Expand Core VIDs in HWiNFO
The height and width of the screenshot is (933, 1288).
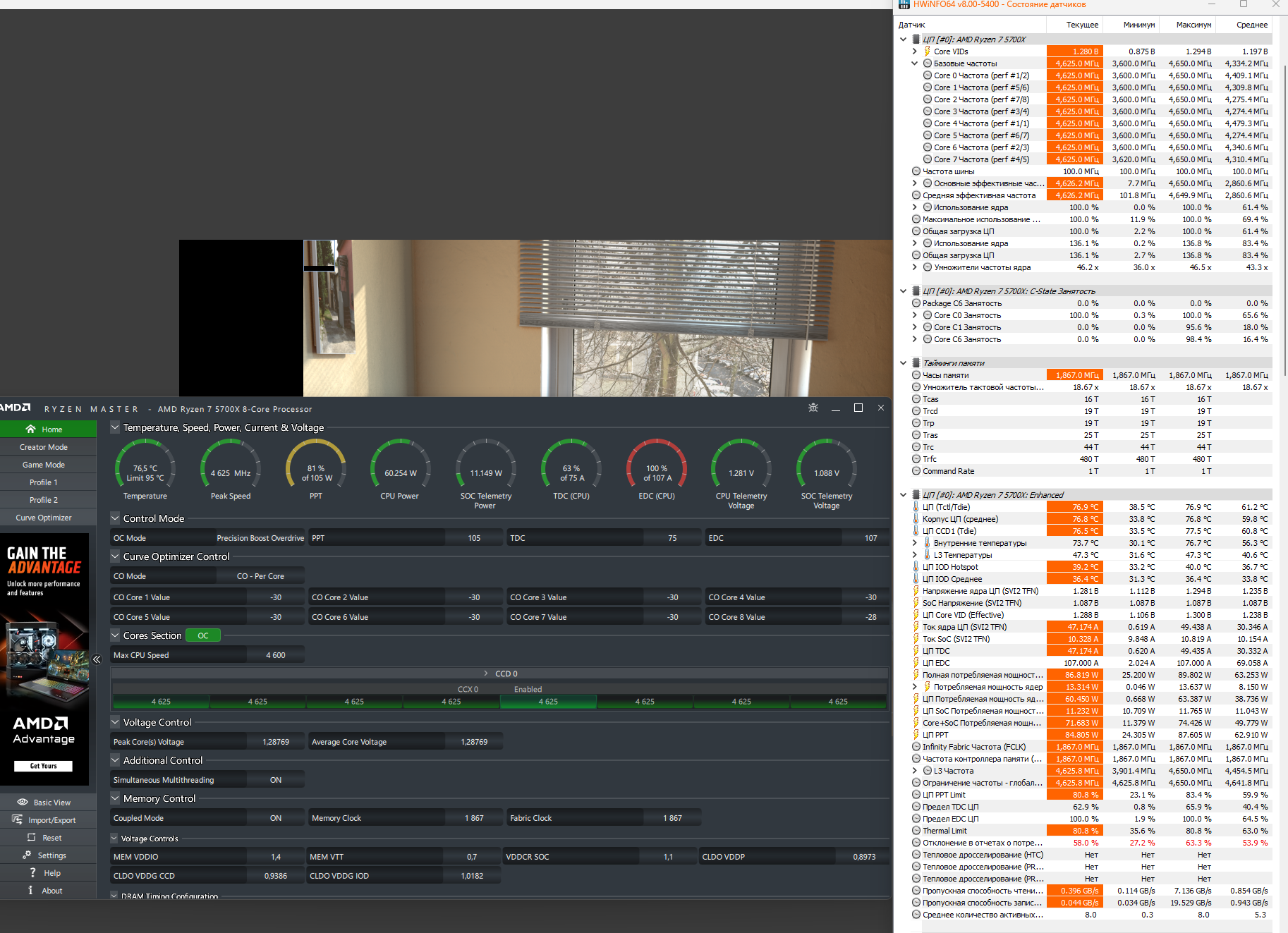[x=915, y=51]
